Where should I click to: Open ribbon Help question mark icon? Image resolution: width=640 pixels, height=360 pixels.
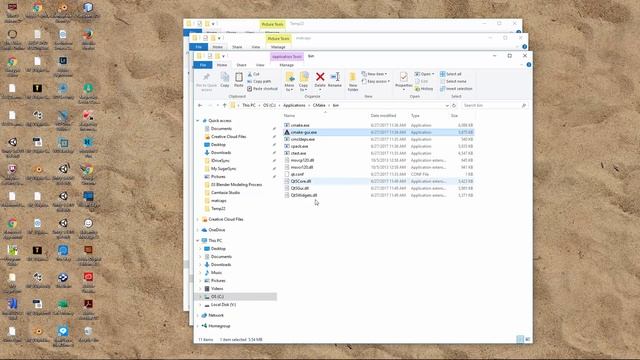[529, 65]
